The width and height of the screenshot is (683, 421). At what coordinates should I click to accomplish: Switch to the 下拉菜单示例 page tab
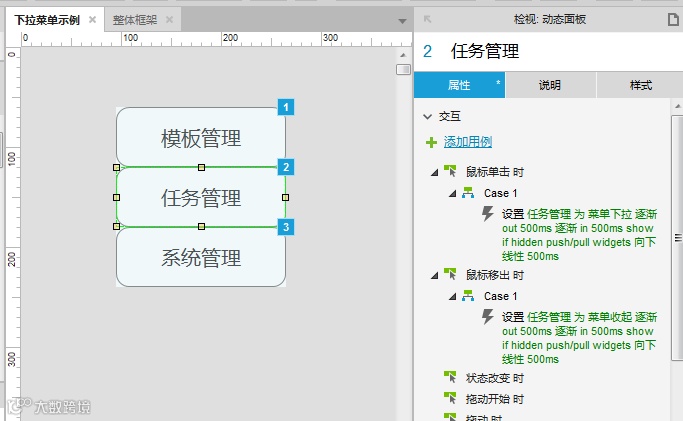tap(47, 20)
